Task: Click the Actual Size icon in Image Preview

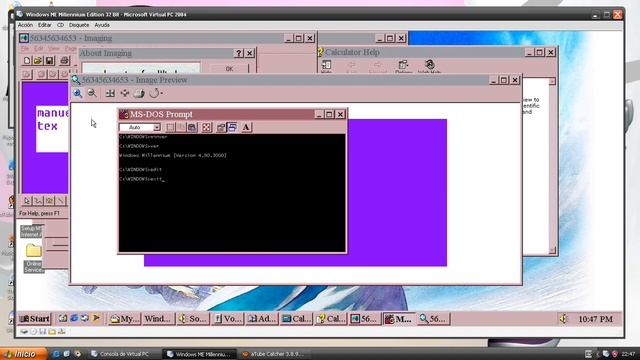Action: tap(110, 93)
